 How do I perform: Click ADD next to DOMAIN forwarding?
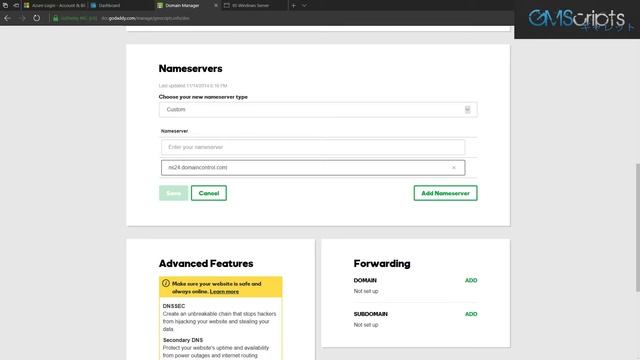click(x=471, y=280)
